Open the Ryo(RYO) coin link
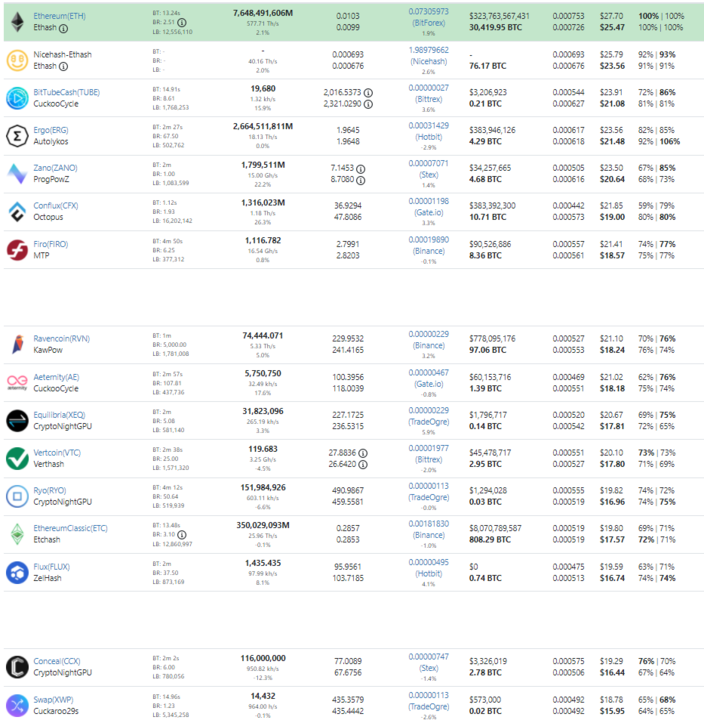The height and width of the screenshot is (720, 704). click(x=50, y=490)
